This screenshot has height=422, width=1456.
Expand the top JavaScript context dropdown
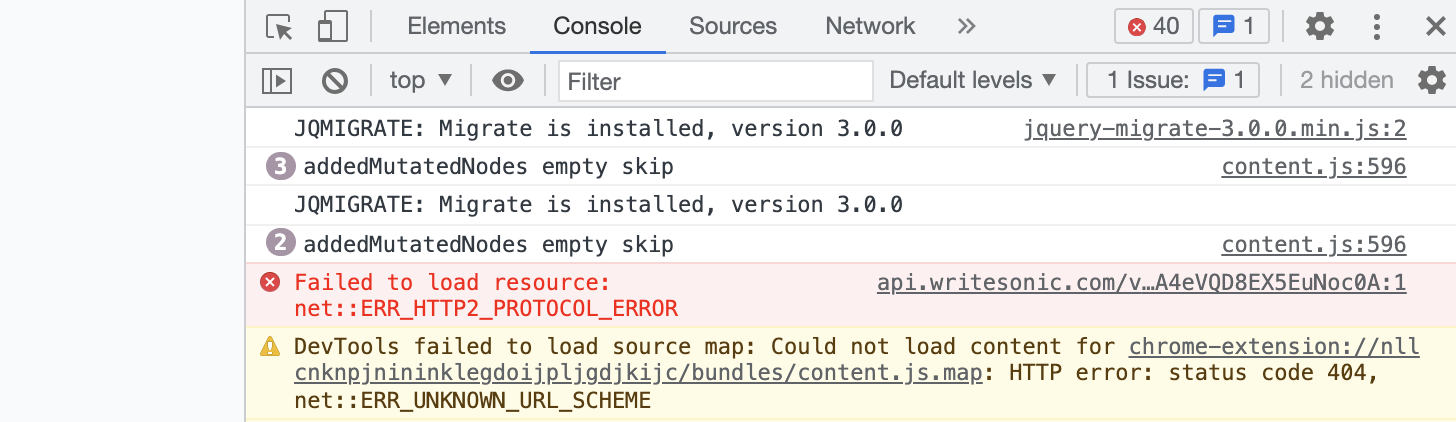tap(421, 80)
